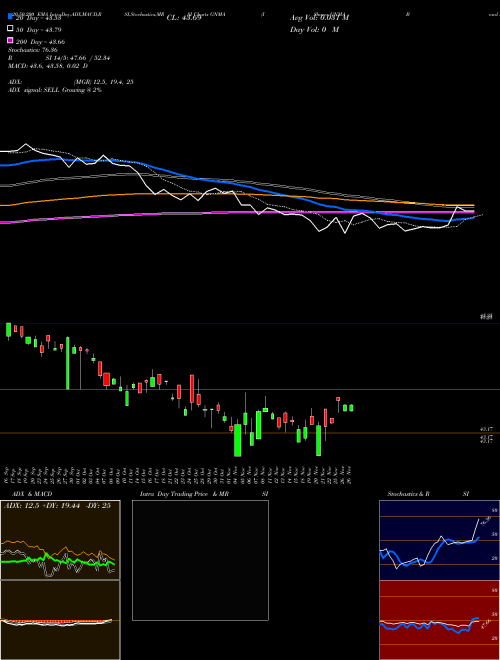Click the magenta 200 Day legend swatch
The width and height of the screenshot is (500, 660).
click(x=11, y=40)
